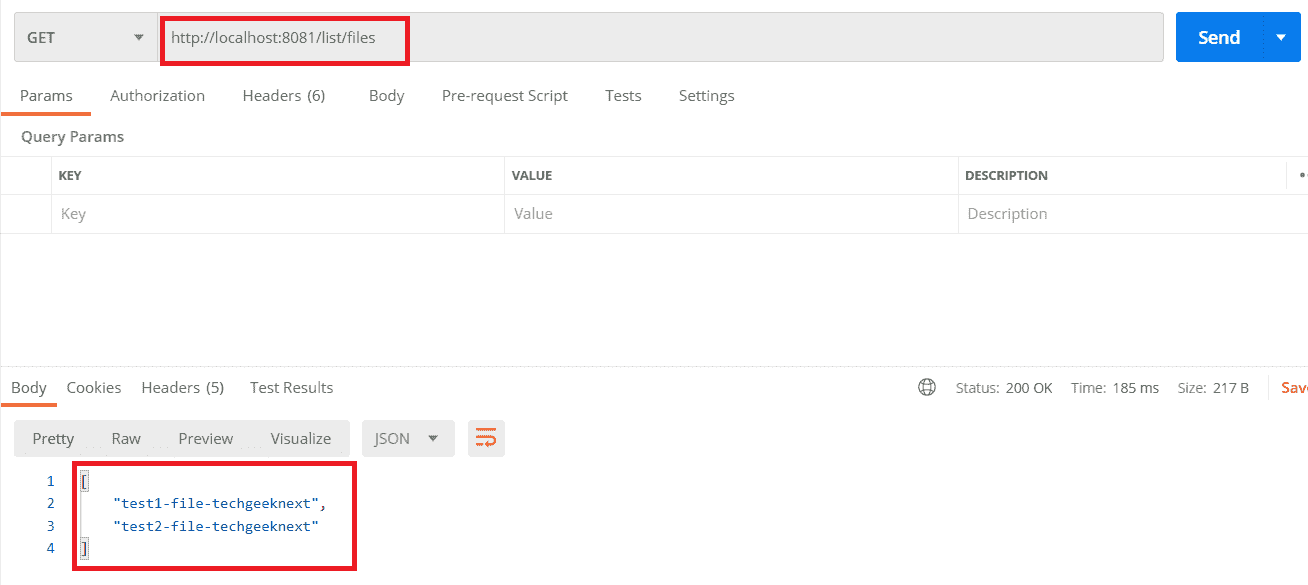
Task: Go to the Tests tab
Action: [623, 96]
